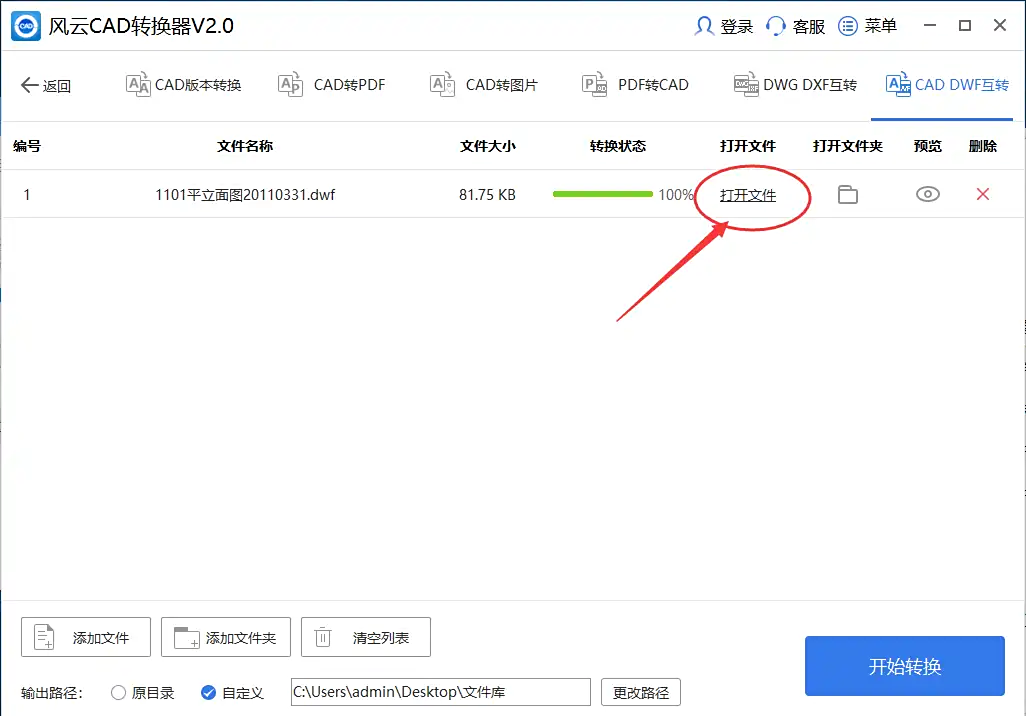Open the containing folder for the DWF file
The height and width of the screenshot is (716, 1026).
click(847, 194)
